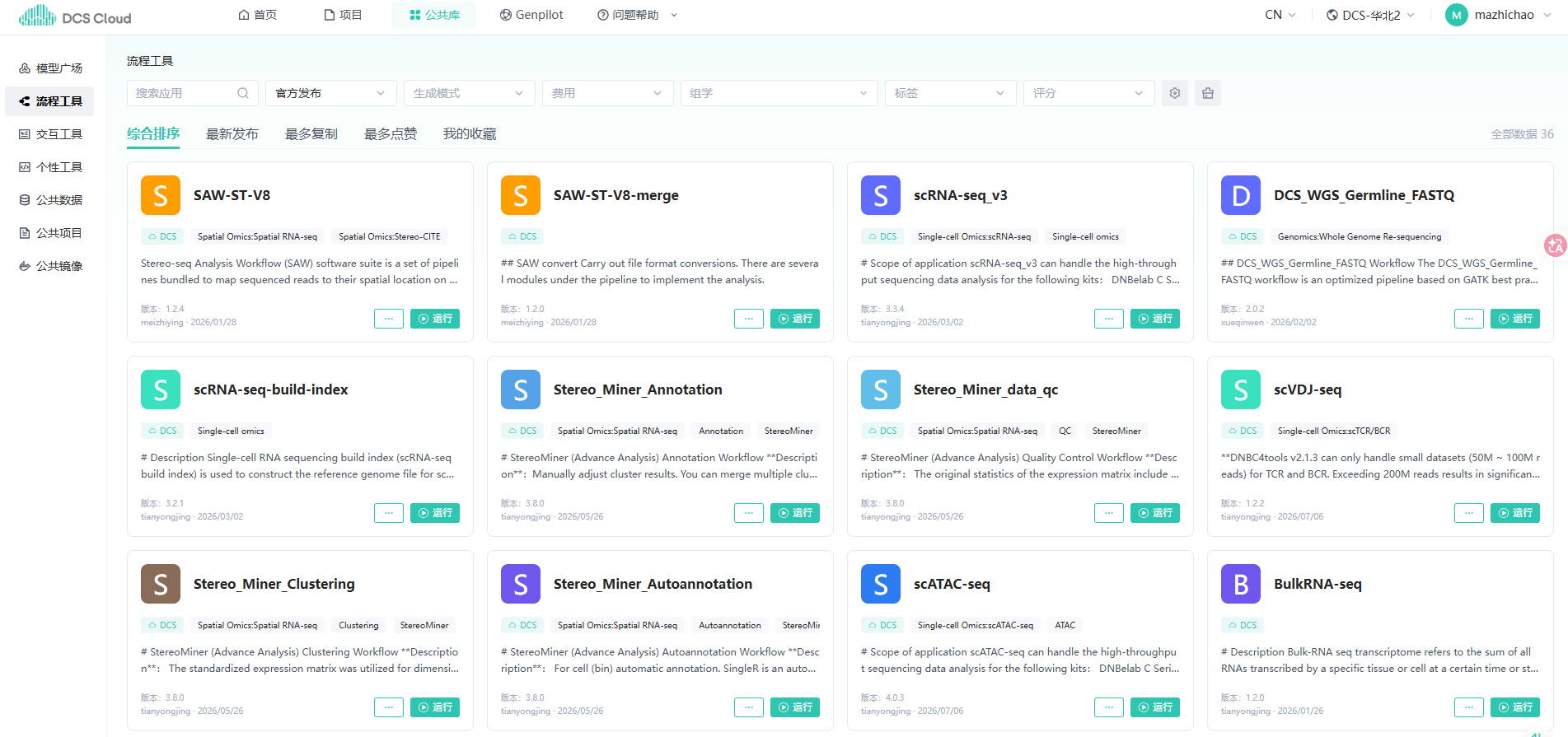1568x737 pixels.
Task: Run the scRNA-seq_v3 workflow
Action: coord(1155,319)
